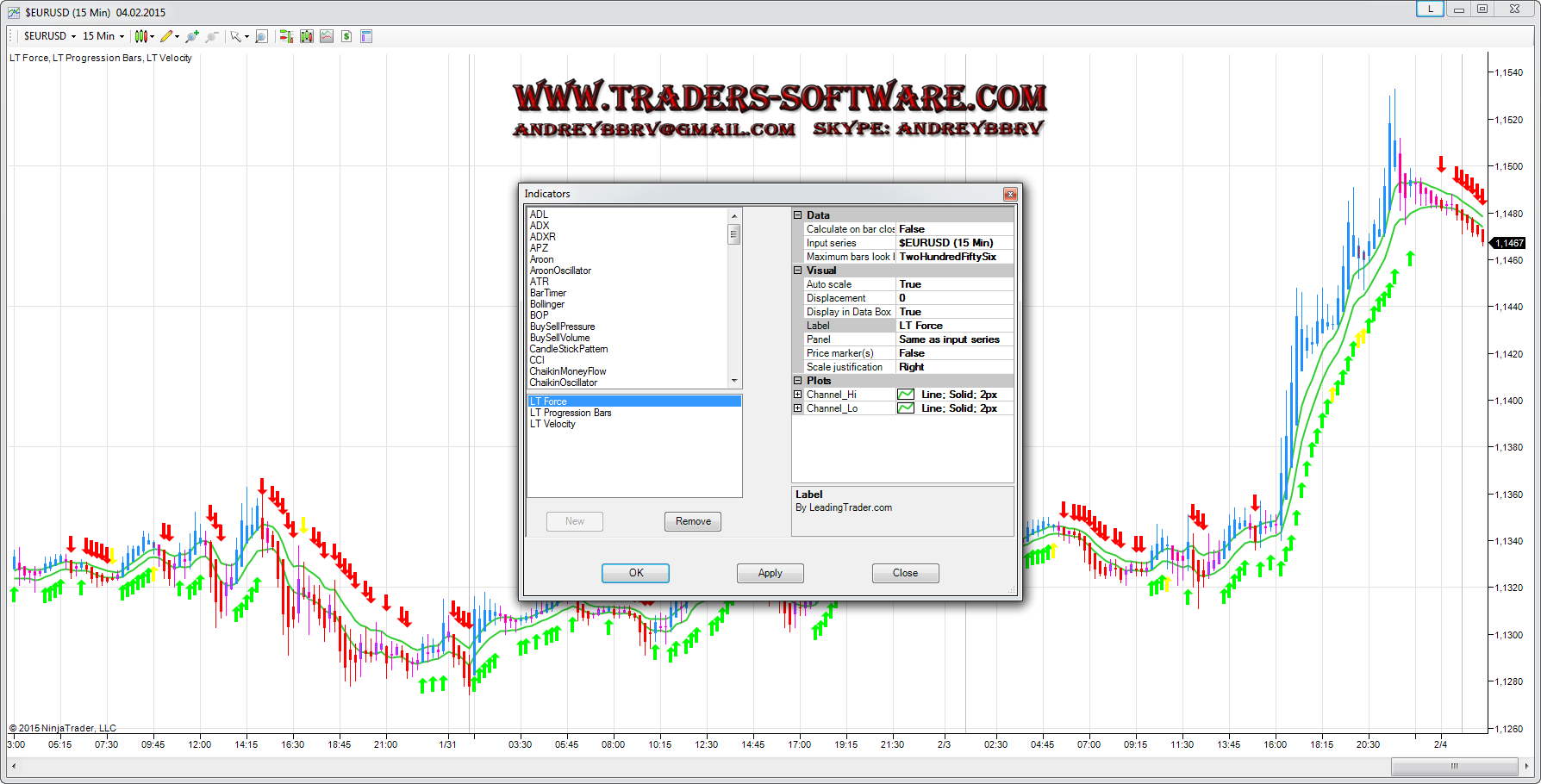This screenshot has height=784, width=1541.
Task: Select Bollinger from the indicator list
Action: pos(547,304)
